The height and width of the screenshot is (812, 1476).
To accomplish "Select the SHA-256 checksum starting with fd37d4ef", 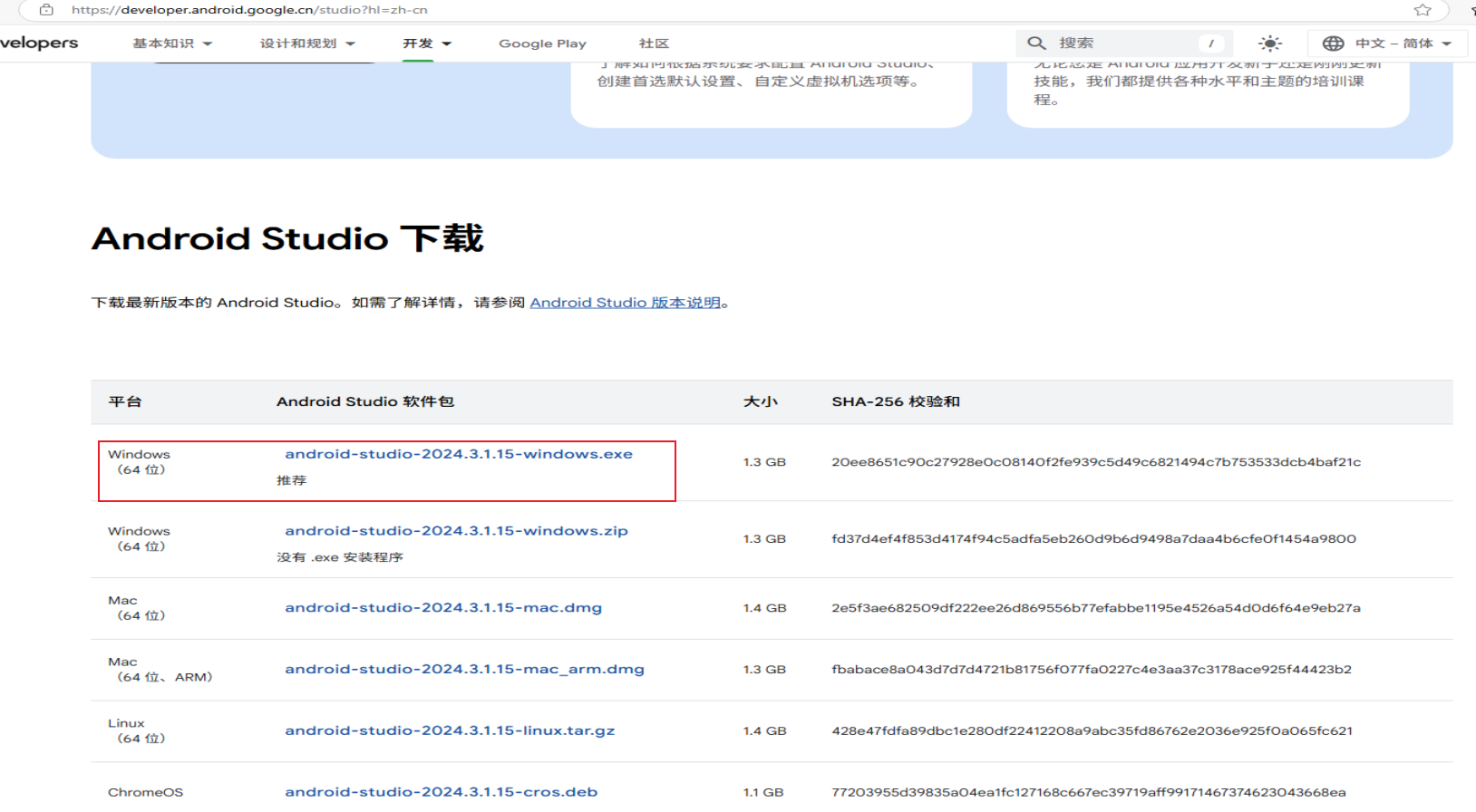I will [1093, 539].
